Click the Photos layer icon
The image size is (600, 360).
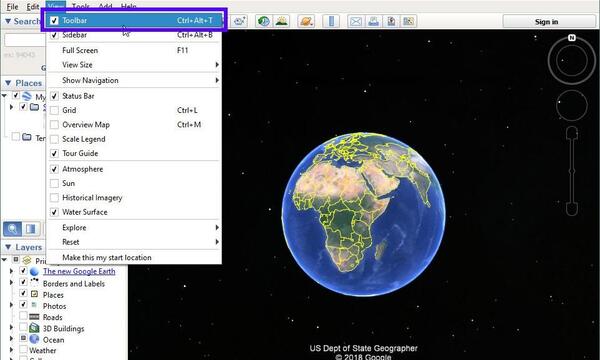pos(34,305)
